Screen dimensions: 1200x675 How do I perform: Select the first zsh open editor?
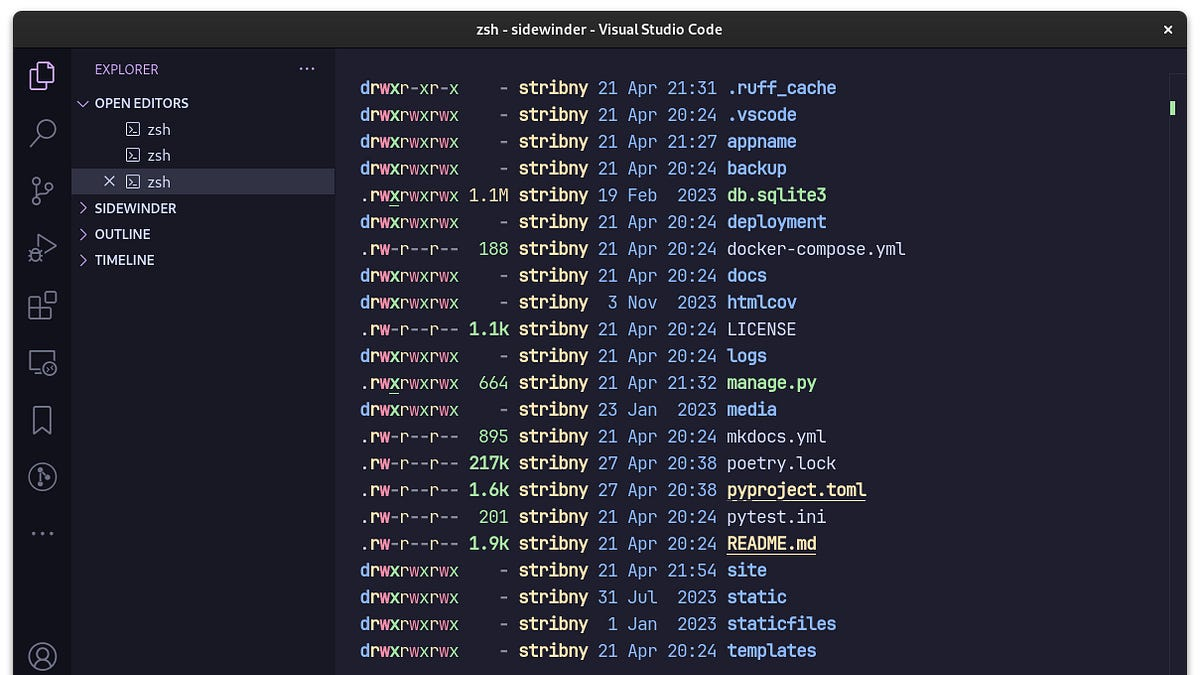click(203, 129)
